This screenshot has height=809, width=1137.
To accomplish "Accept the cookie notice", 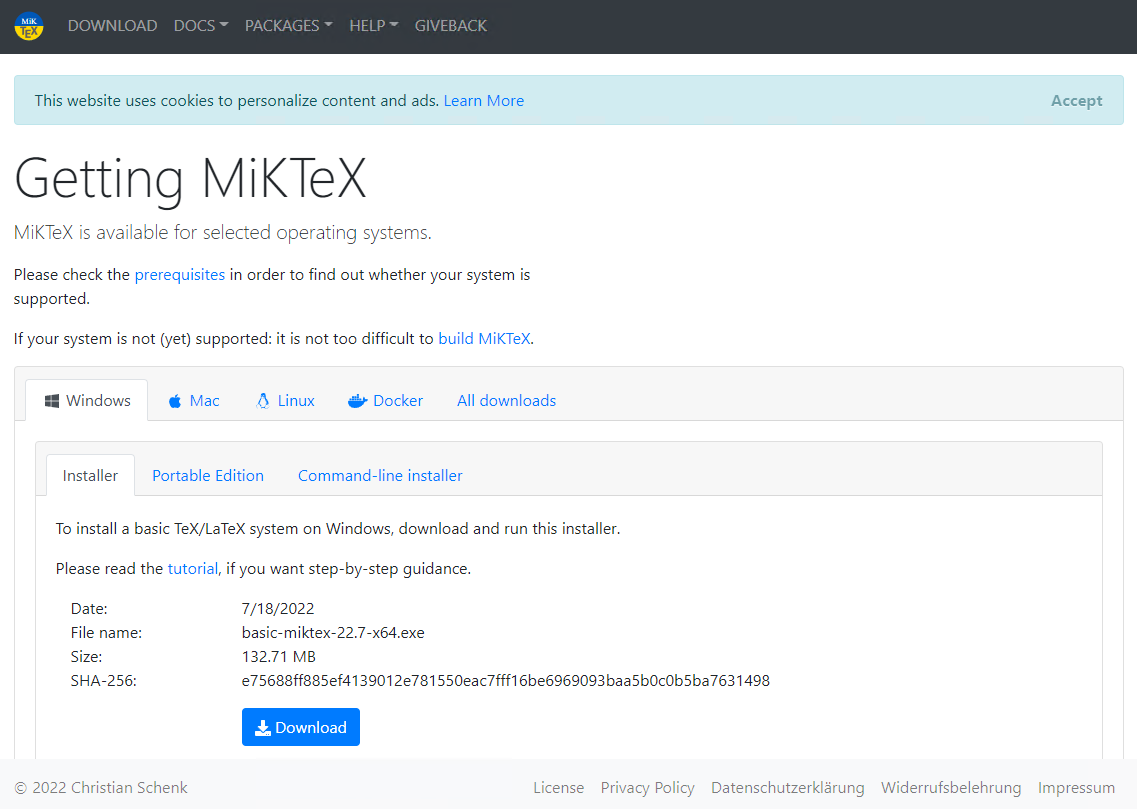I will [x=1076, y=100].
